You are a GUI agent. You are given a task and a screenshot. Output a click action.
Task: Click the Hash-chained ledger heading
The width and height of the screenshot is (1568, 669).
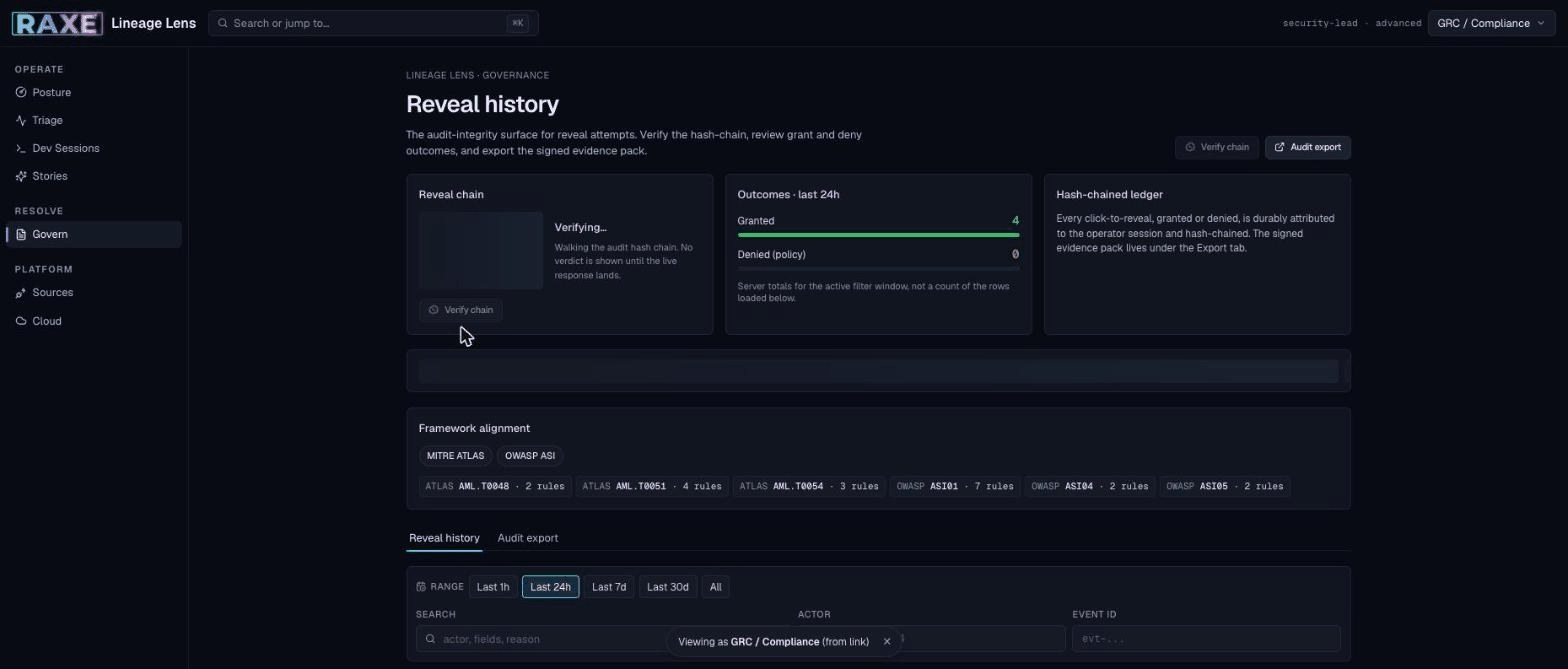click(1109, 195)
